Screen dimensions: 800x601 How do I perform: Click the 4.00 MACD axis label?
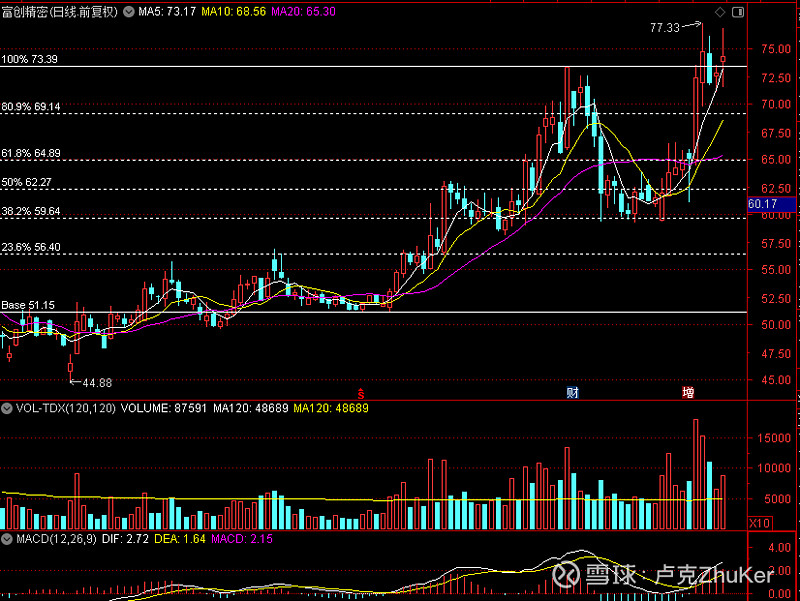780,547
